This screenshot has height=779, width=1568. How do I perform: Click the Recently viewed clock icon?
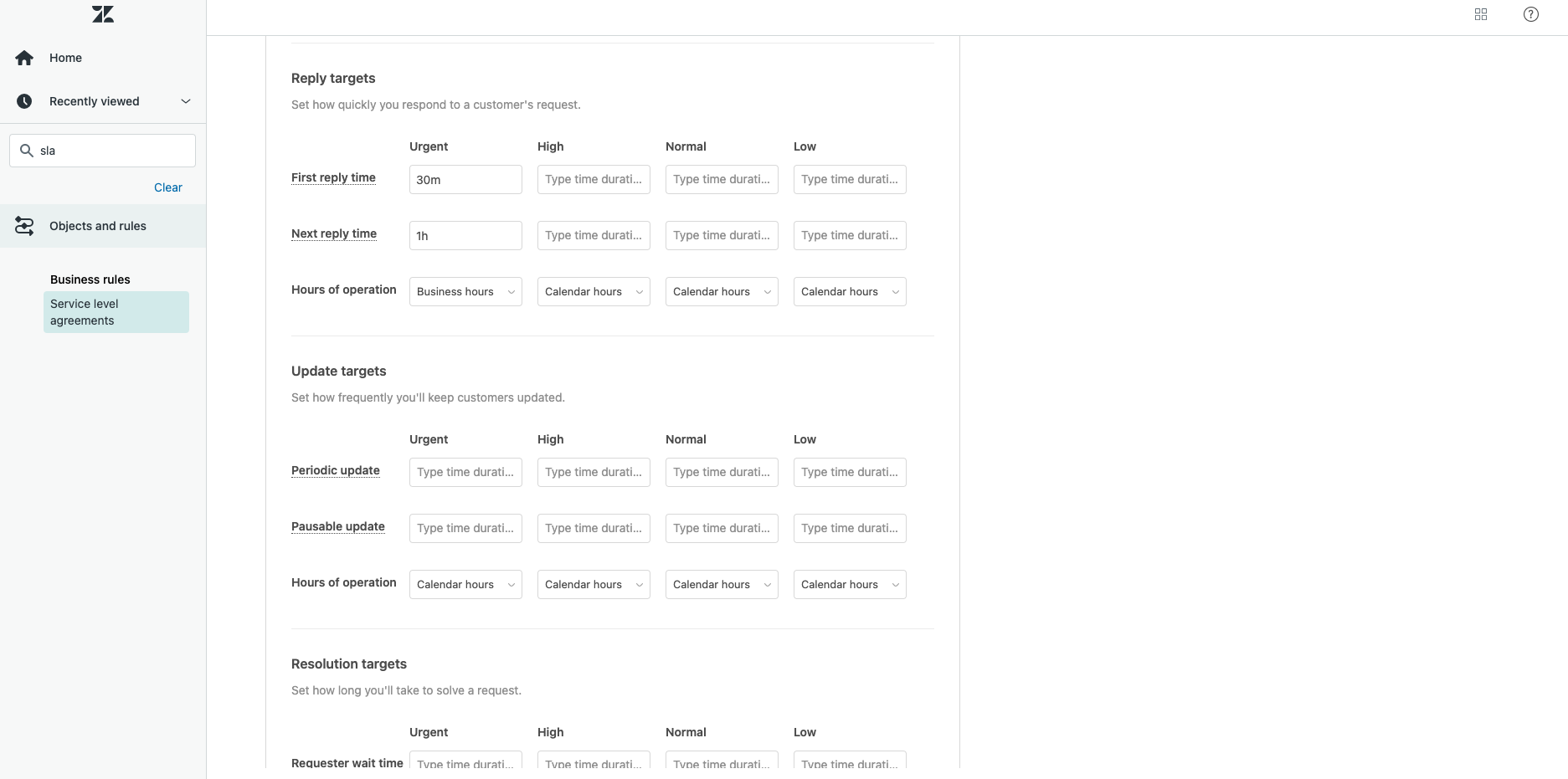(x=24, y=101)
